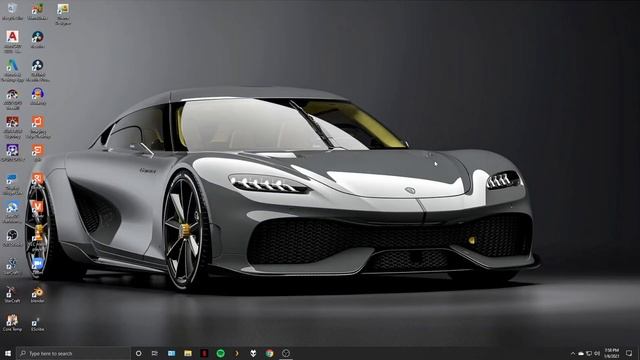Open the blue Autodesk desktop app shortcut
Screen dimensions: 640x360
coord(12,70)
